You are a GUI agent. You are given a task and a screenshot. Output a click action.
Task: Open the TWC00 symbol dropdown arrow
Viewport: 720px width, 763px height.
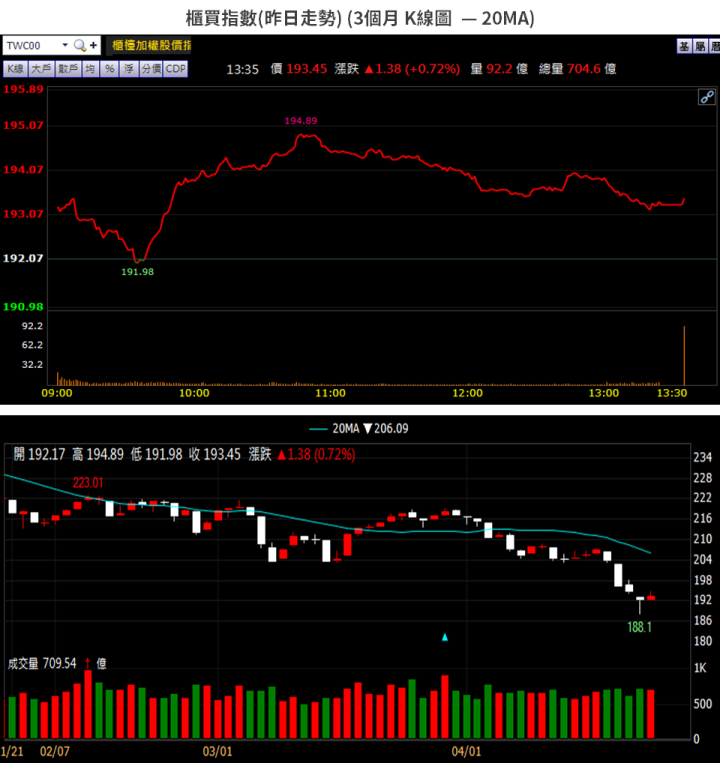65,46
